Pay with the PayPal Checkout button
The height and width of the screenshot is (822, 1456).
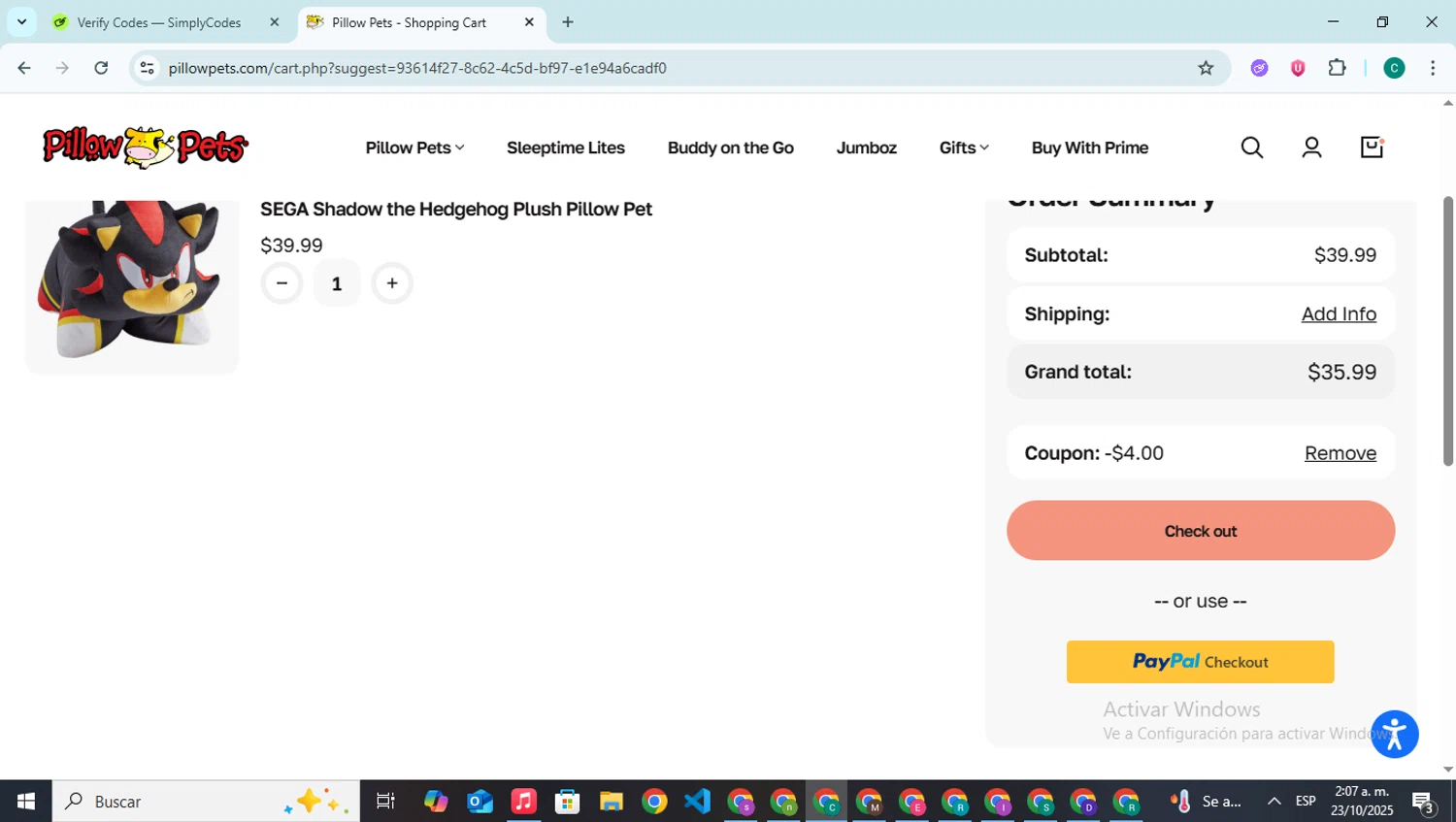(1201, 662)
